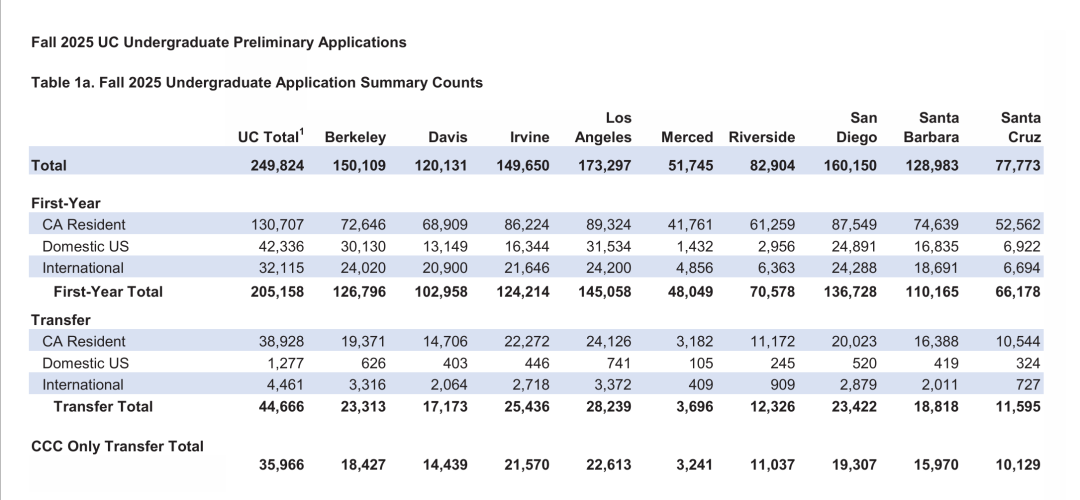Viewport: 1080px width, 500px height.
Task: Select Santa Cruz CCC Only Transfer value 10,129
Action: [1018, 465]
